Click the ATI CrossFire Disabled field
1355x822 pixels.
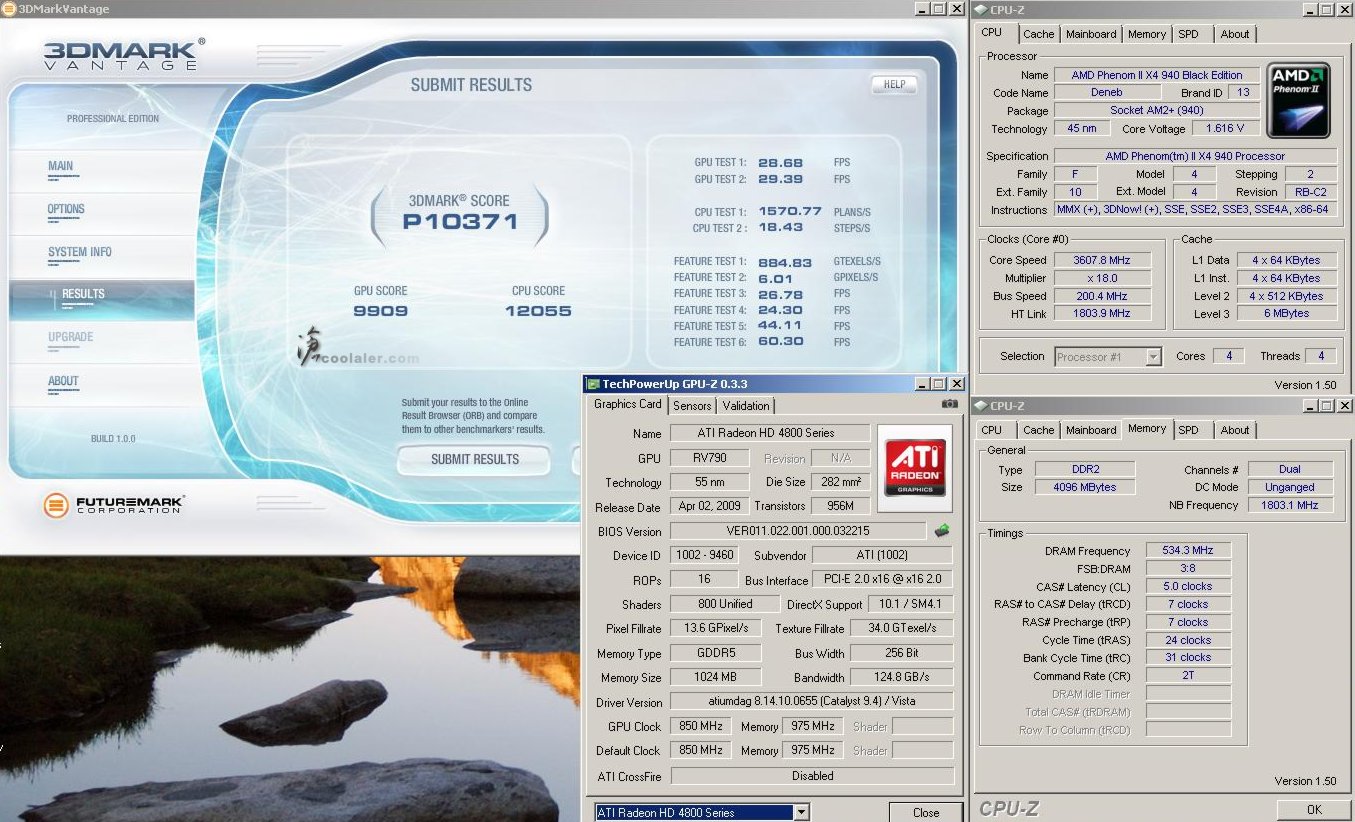(x=812, y=776)
